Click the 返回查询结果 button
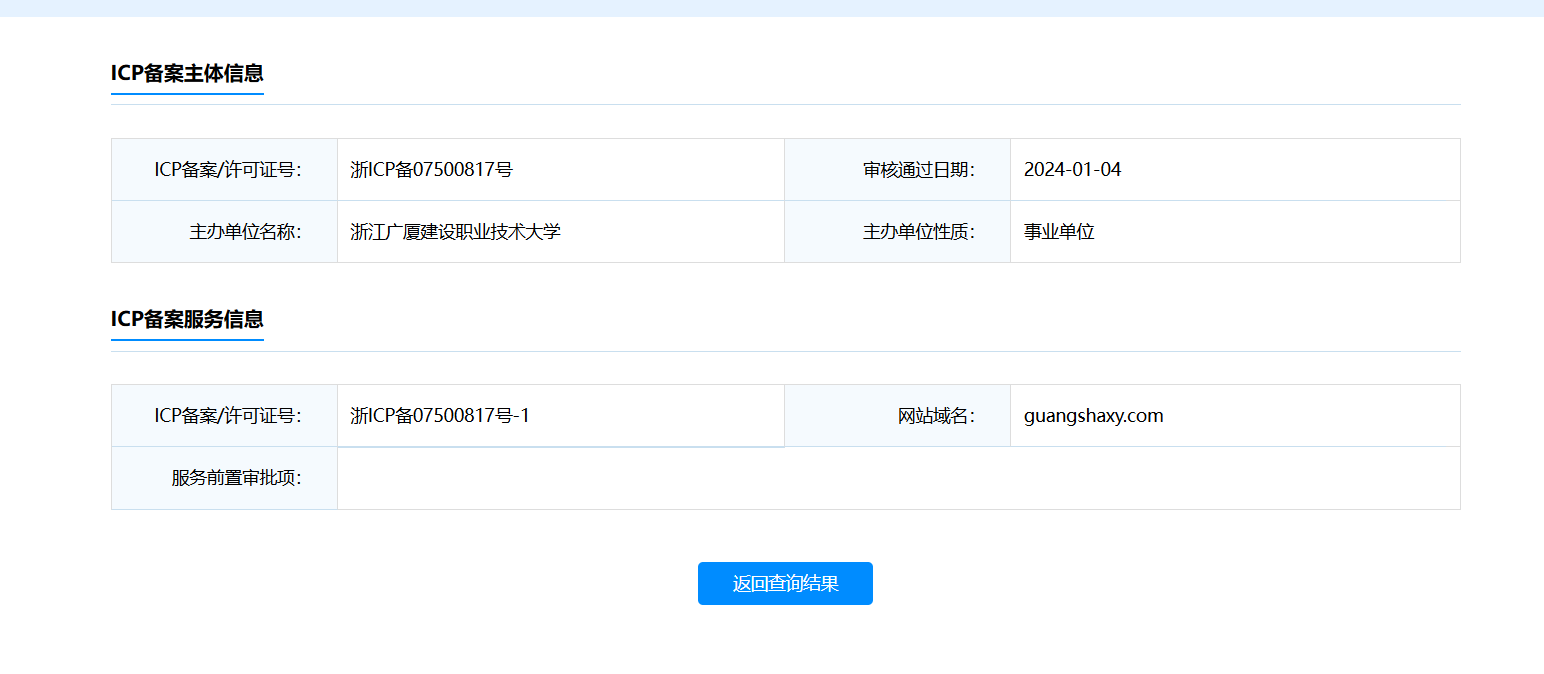Viewport: 1544px width, 674px height. pyautogui.click(x=785, y=583)
